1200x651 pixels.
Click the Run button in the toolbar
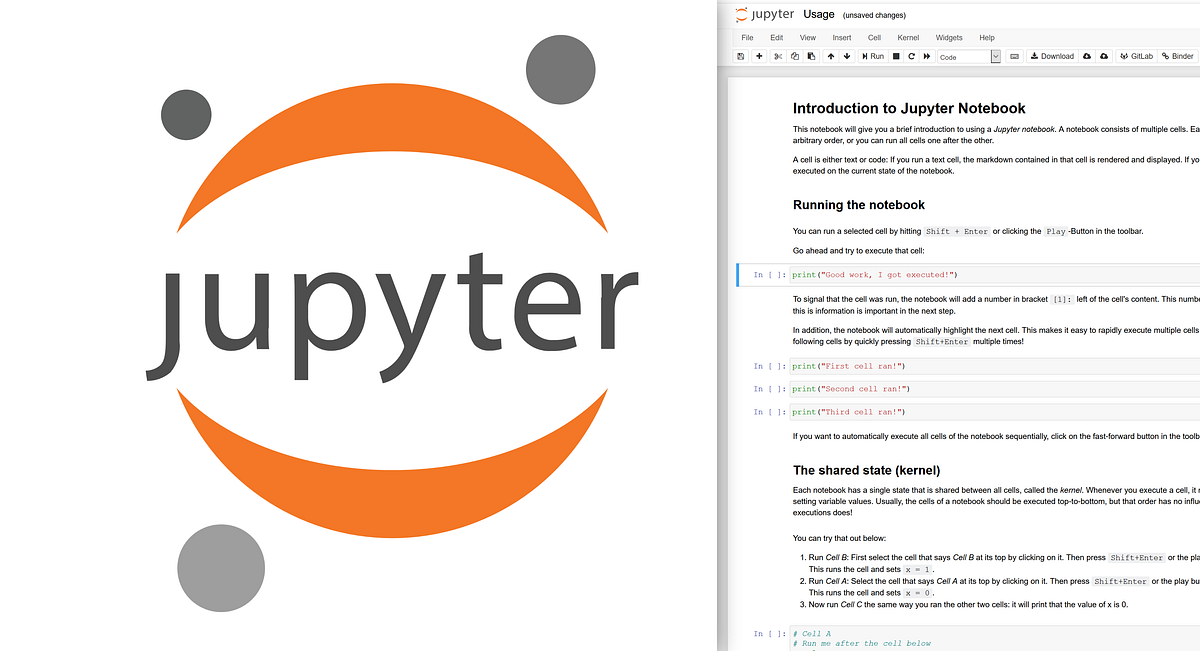872,56
